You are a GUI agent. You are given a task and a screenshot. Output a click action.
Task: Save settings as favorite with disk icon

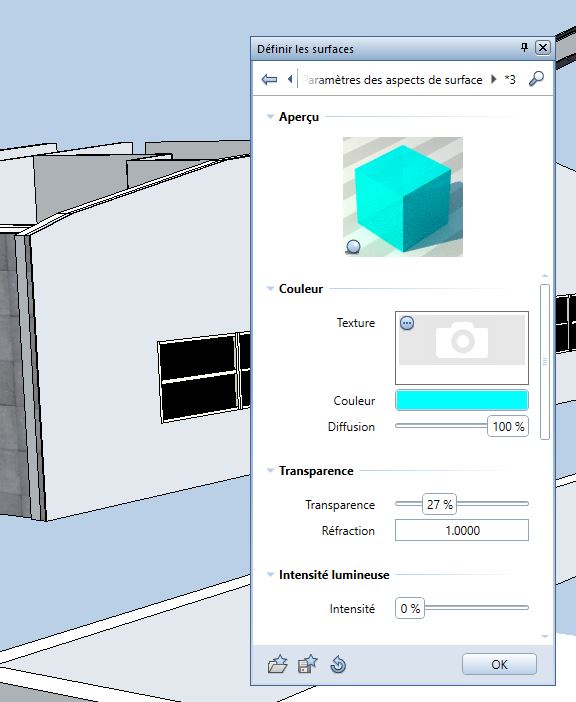tap(307, 664)
